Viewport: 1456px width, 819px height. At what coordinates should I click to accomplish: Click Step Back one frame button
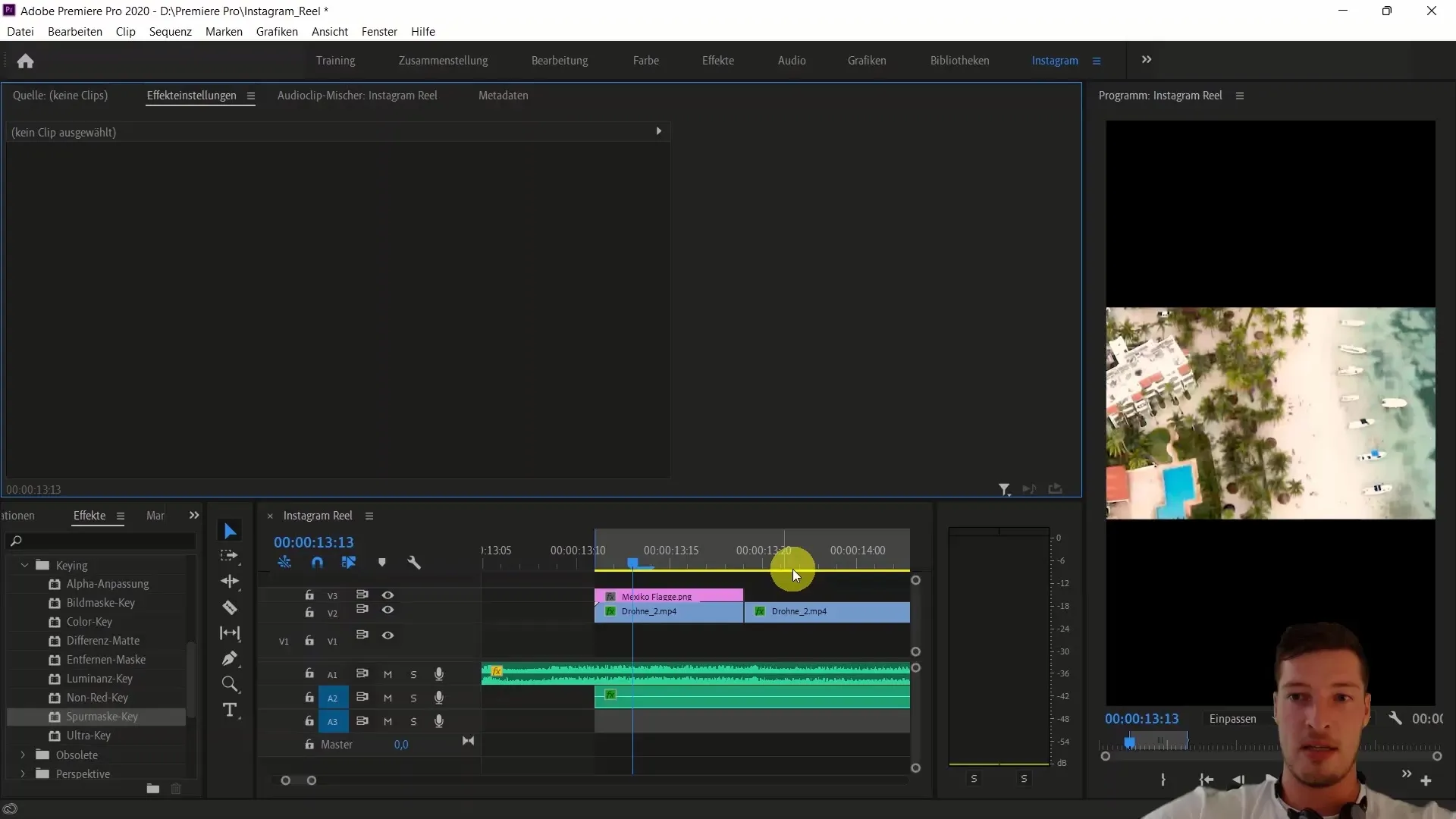click(1238, 780)
